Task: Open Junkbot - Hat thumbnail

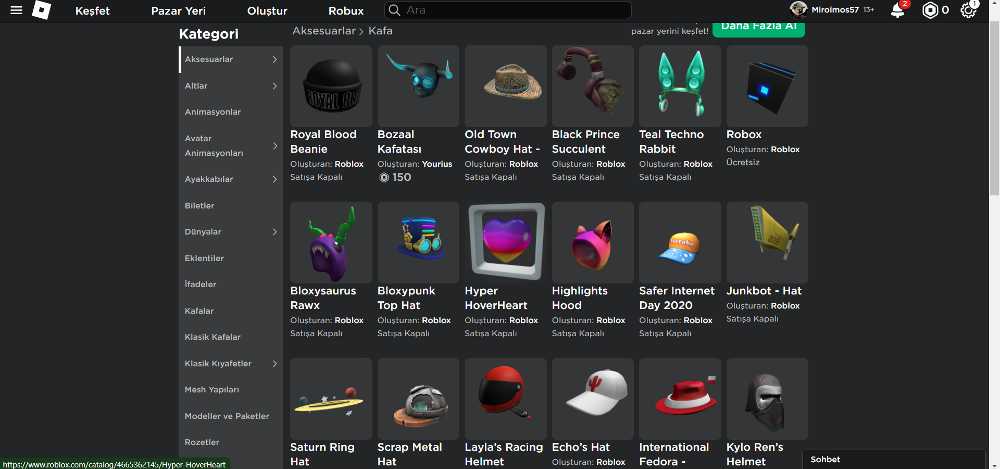Action: pos(767,242)
